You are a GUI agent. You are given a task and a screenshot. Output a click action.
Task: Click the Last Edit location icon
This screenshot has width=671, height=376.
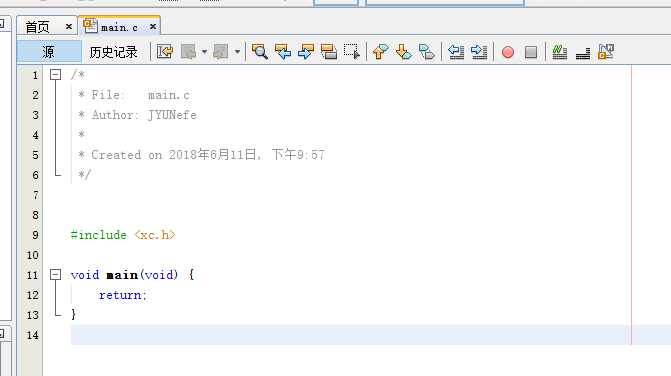click(x=165, y=52)
